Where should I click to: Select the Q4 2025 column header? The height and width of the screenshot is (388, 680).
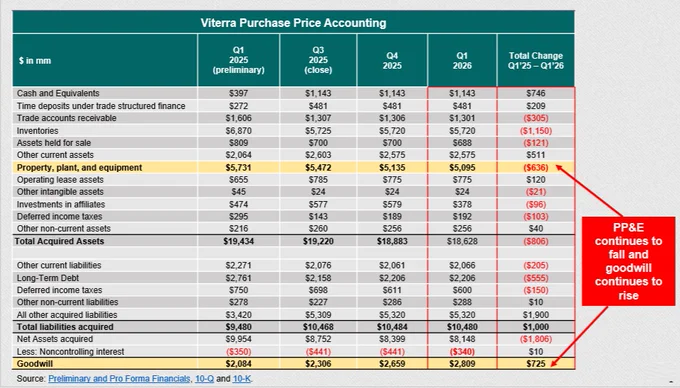tap(392, 61)
